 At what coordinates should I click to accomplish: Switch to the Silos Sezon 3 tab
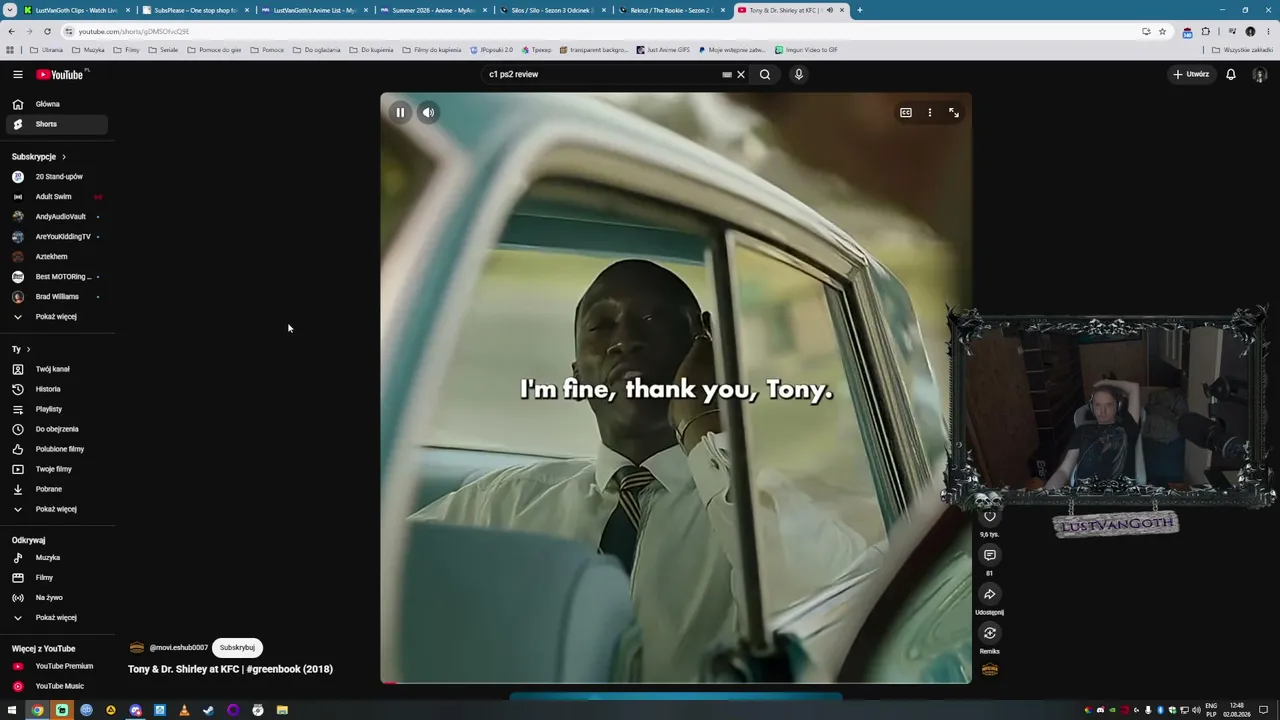click(x=552, y=10)
